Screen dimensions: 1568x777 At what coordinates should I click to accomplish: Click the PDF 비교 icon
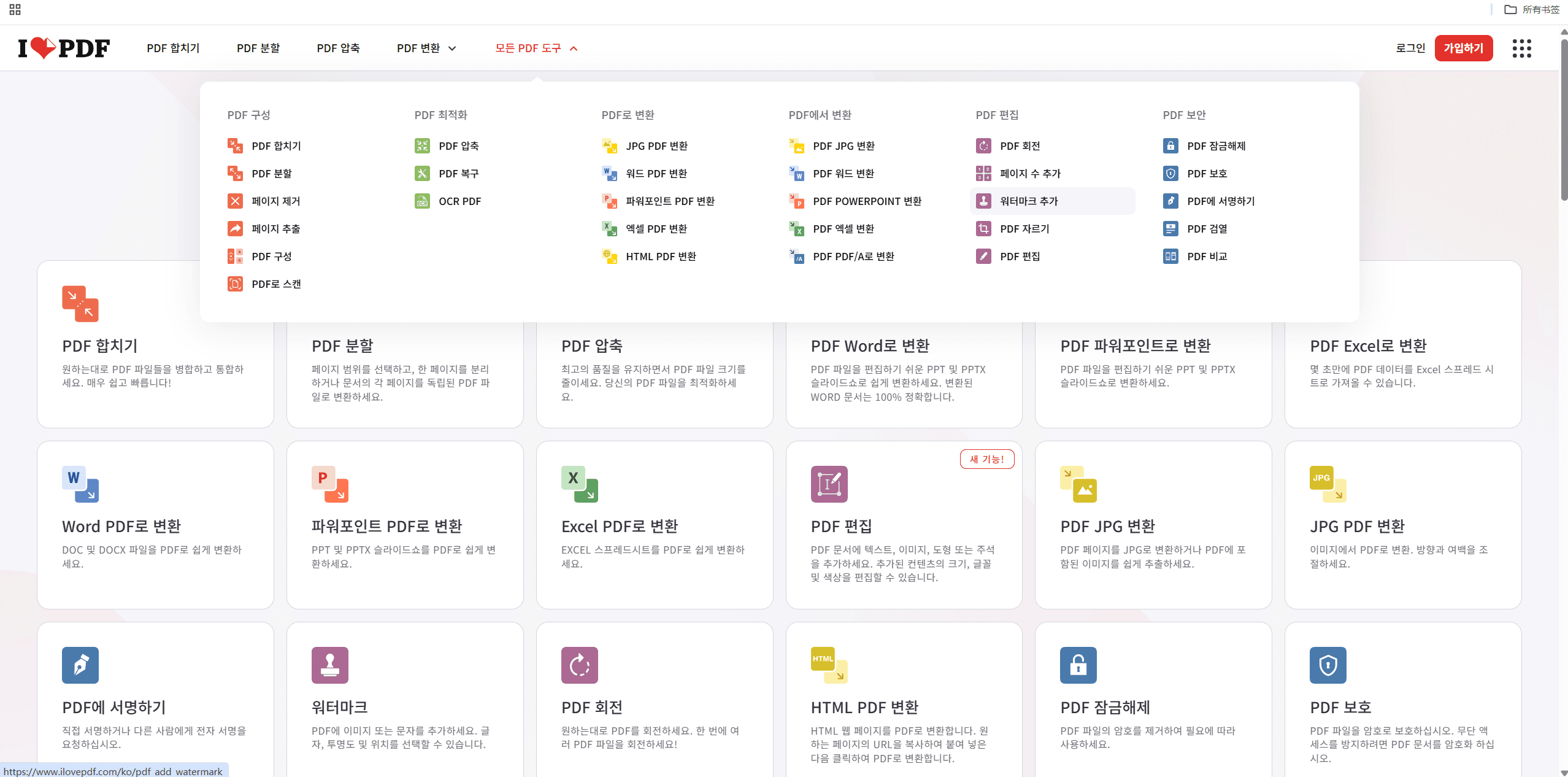(1170, 257)
